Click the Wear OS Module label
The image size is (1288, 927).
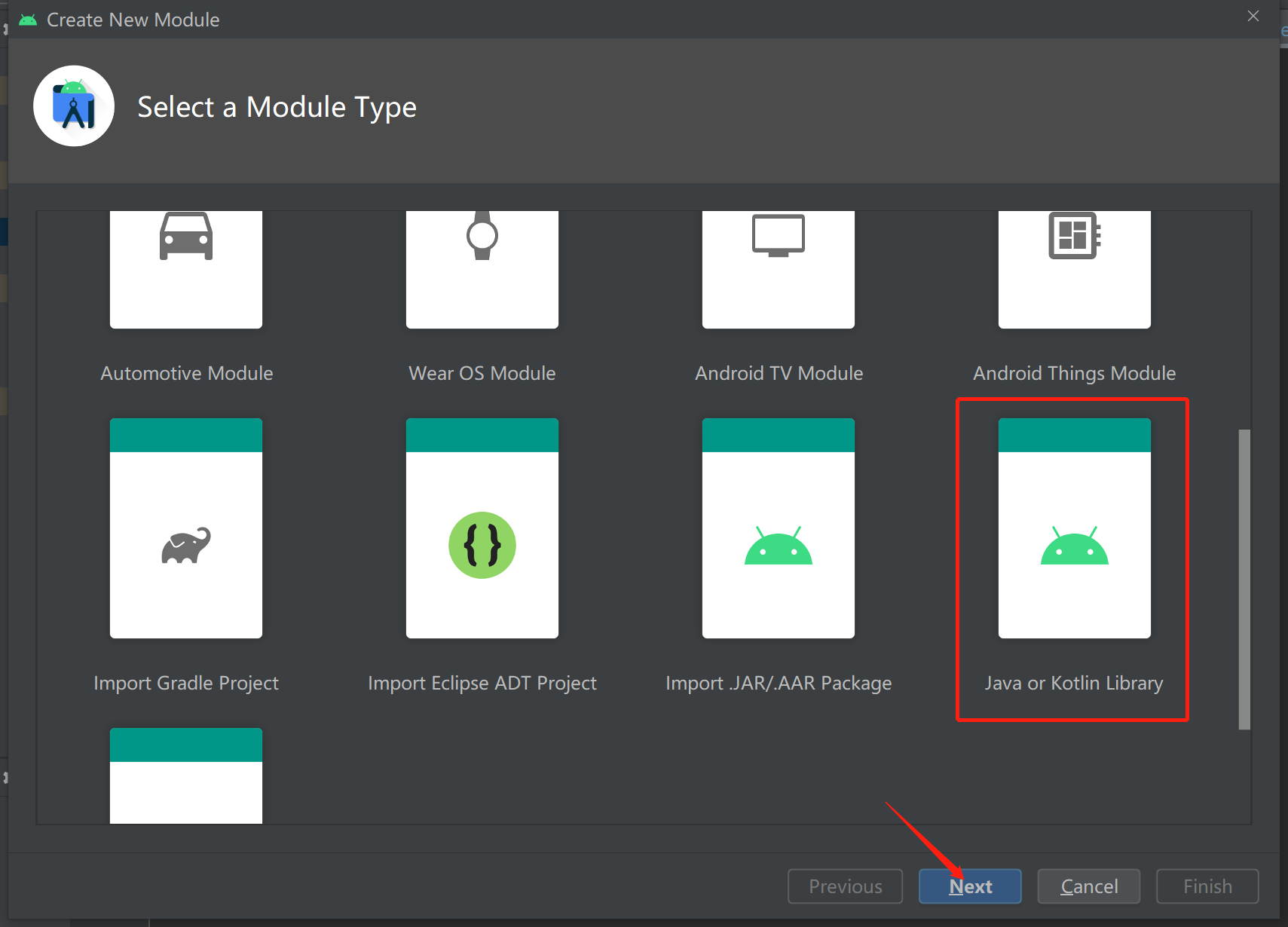482,373
